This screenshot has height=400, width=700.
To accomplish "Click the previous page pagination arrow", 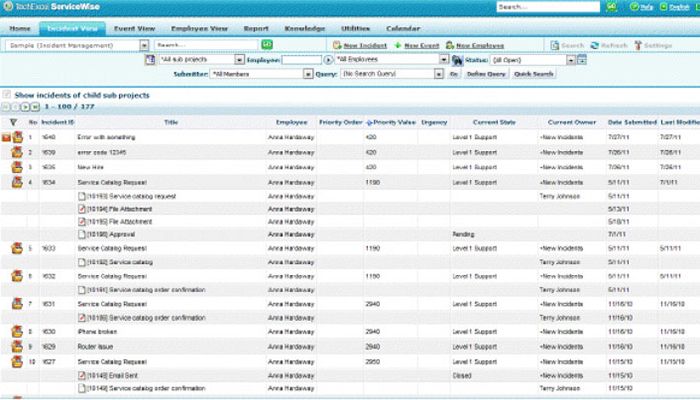I will point(15,107).
